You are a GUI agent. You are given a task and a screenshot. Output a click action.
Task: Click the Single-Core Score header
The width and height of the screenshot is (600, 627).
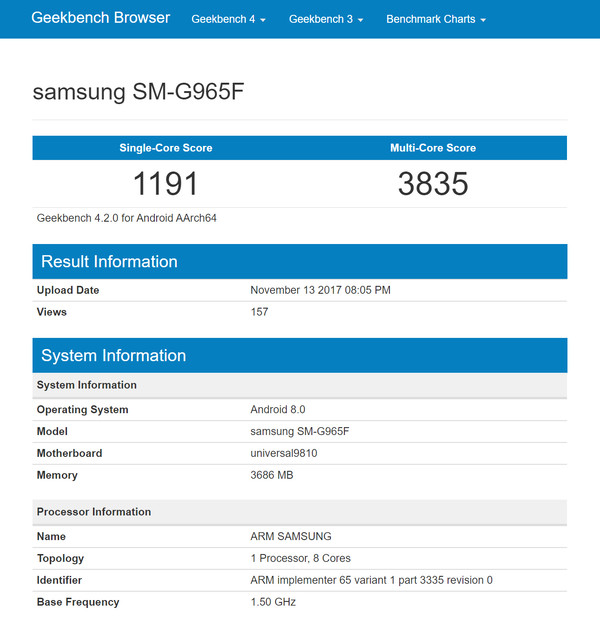[x=166, y=148]
